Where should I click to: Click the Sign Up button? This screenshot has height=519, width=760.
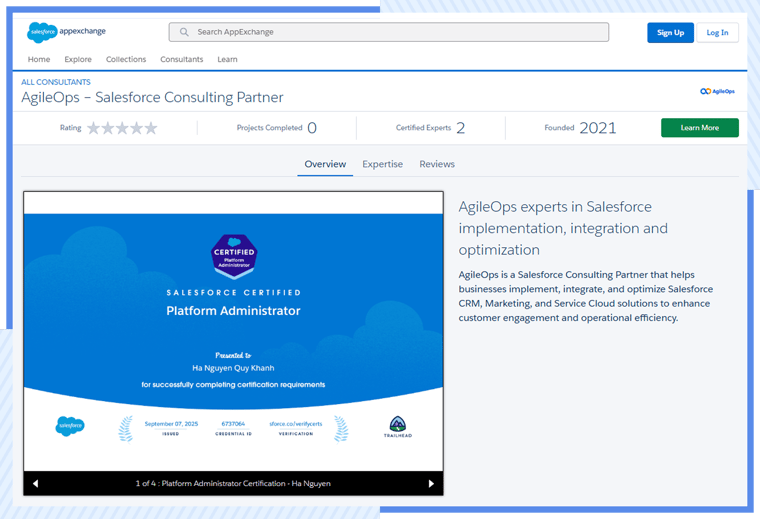coord(670,32)
